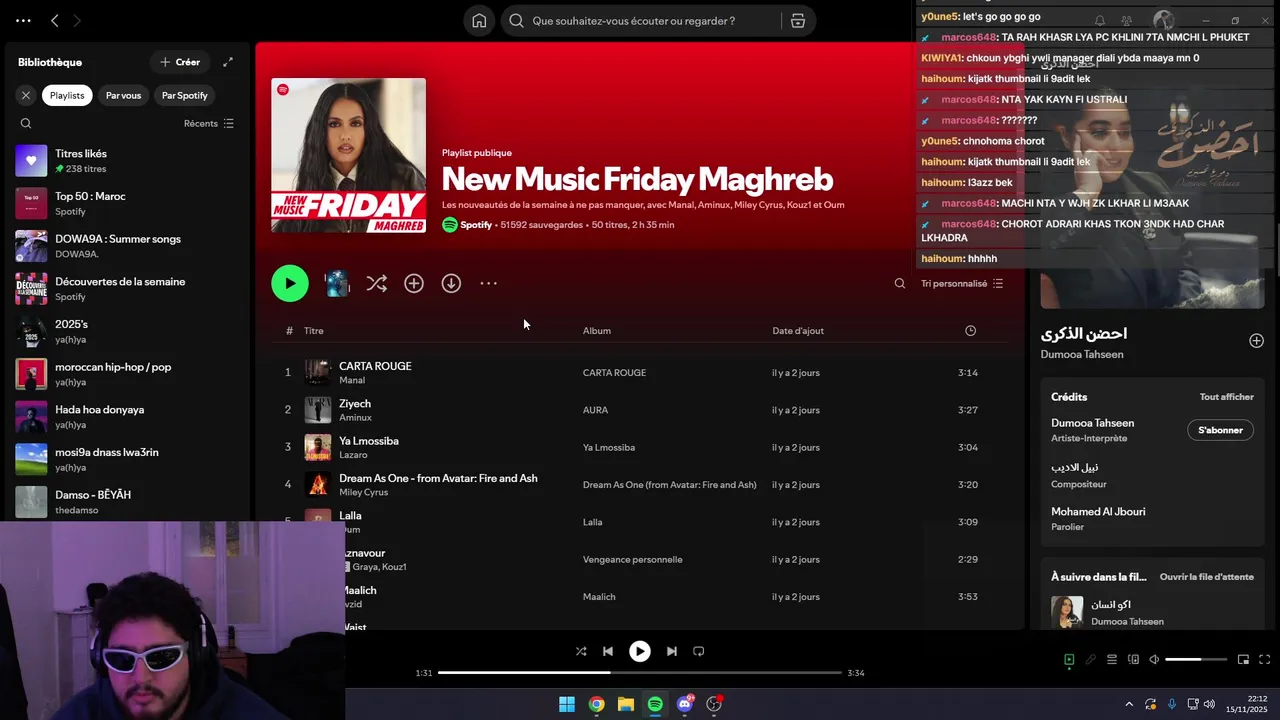Add current song to Liked with plus

tap(1256, 341)
